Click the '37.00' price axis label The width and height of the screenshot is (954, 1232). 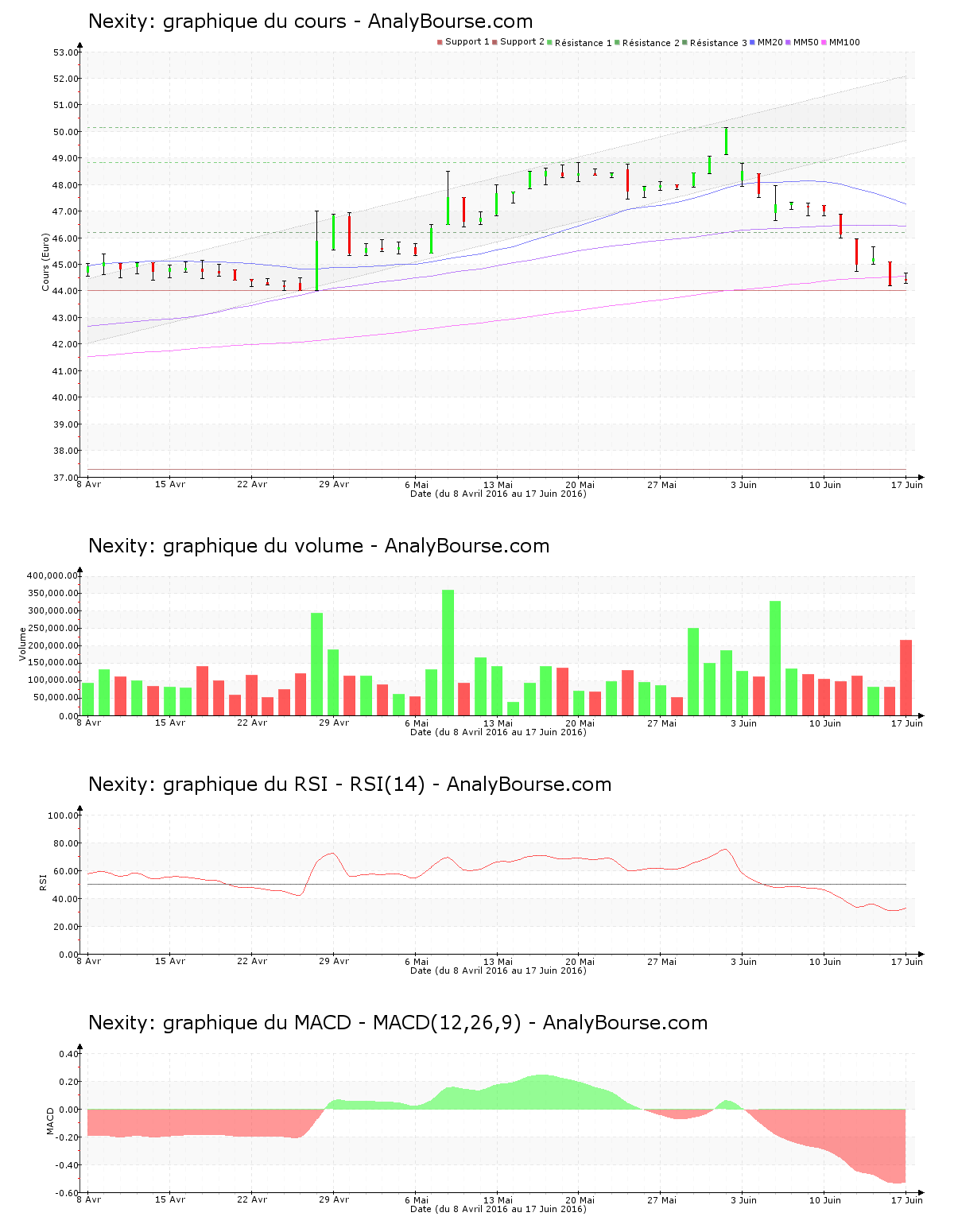coord(65,477)
